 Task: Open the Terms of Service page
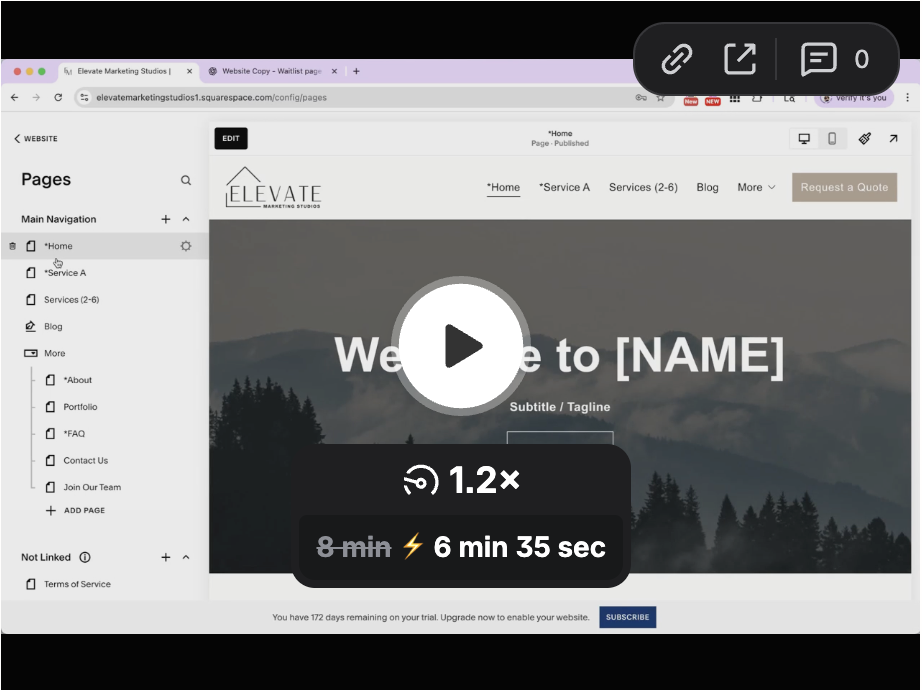tap(77, 585)
